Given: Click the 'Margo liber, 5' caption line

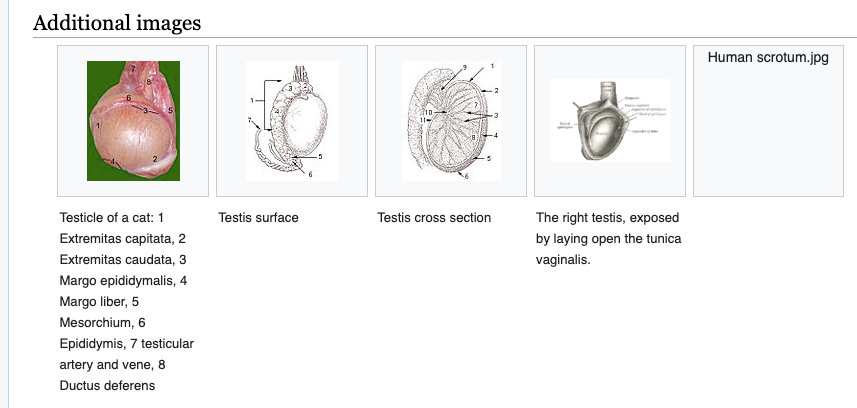Looking at the screenshot, I should [x=99, y=302].
